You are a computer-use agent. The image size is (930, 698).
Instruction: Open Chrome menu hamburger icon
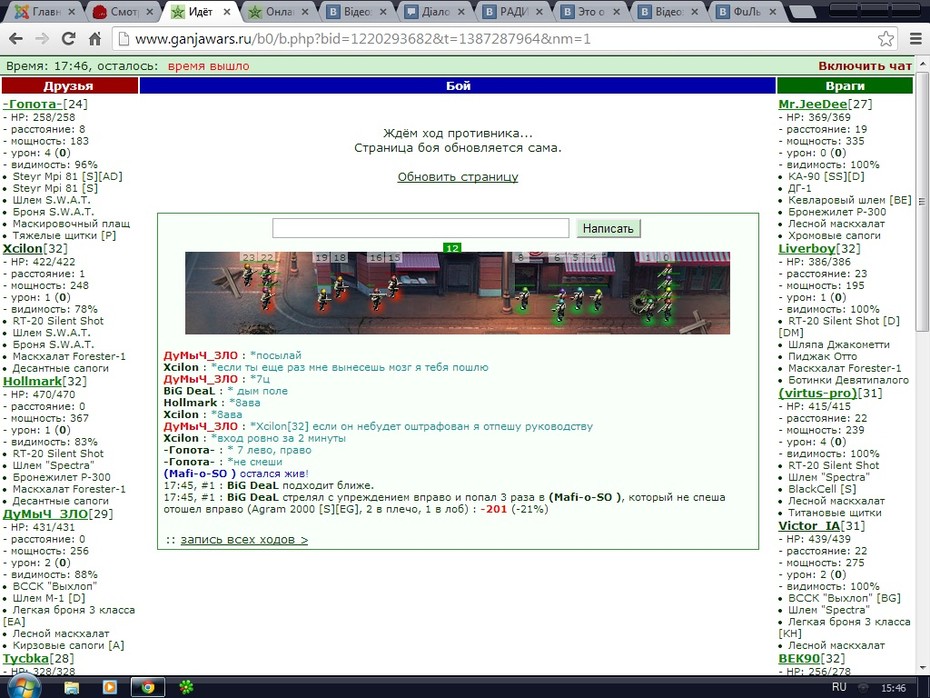click(x=916, y=39)
